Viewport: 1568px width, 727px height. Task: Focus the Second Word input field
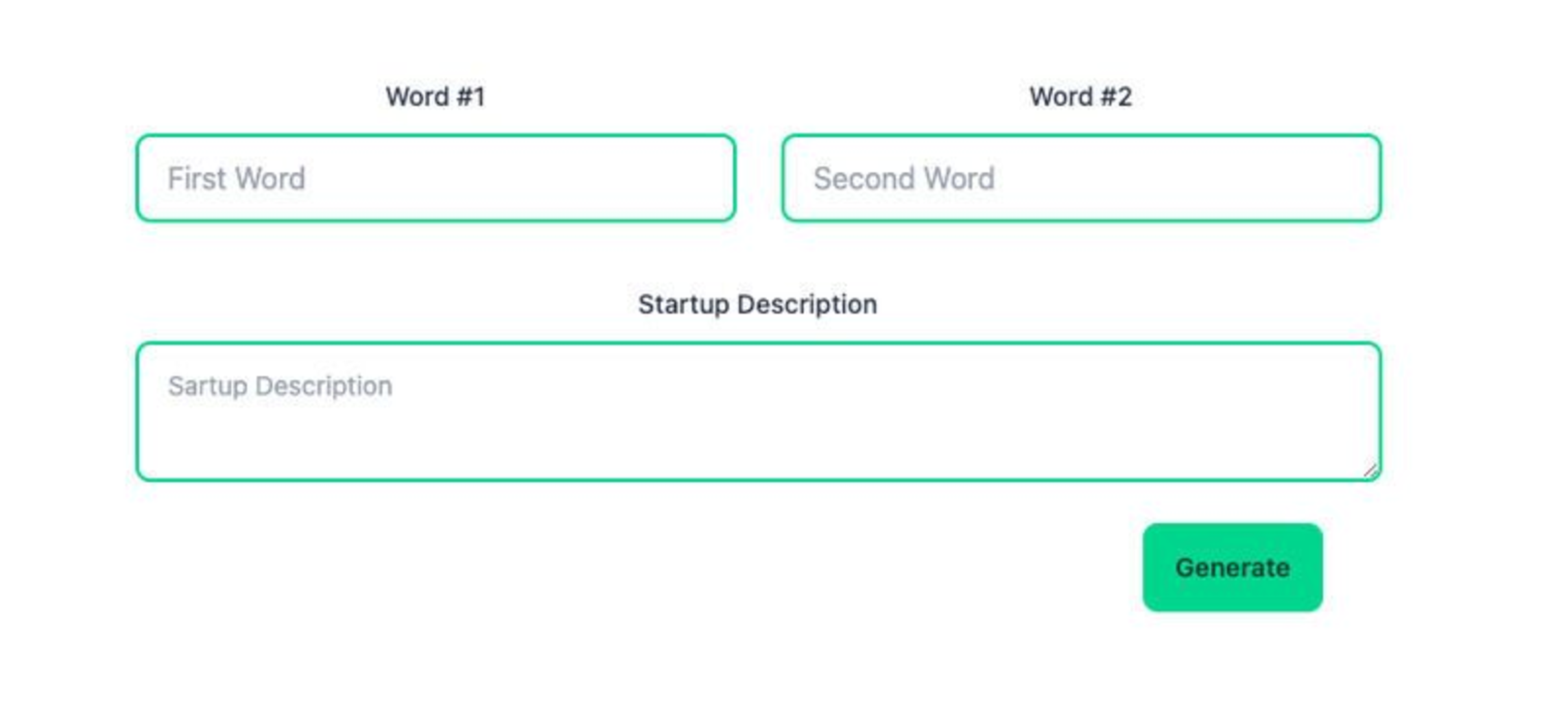coord(1081,178)
